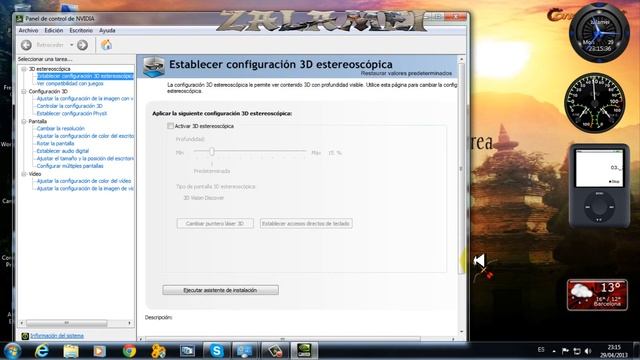Open Configurar múltiples pantallas

point(70,166)
